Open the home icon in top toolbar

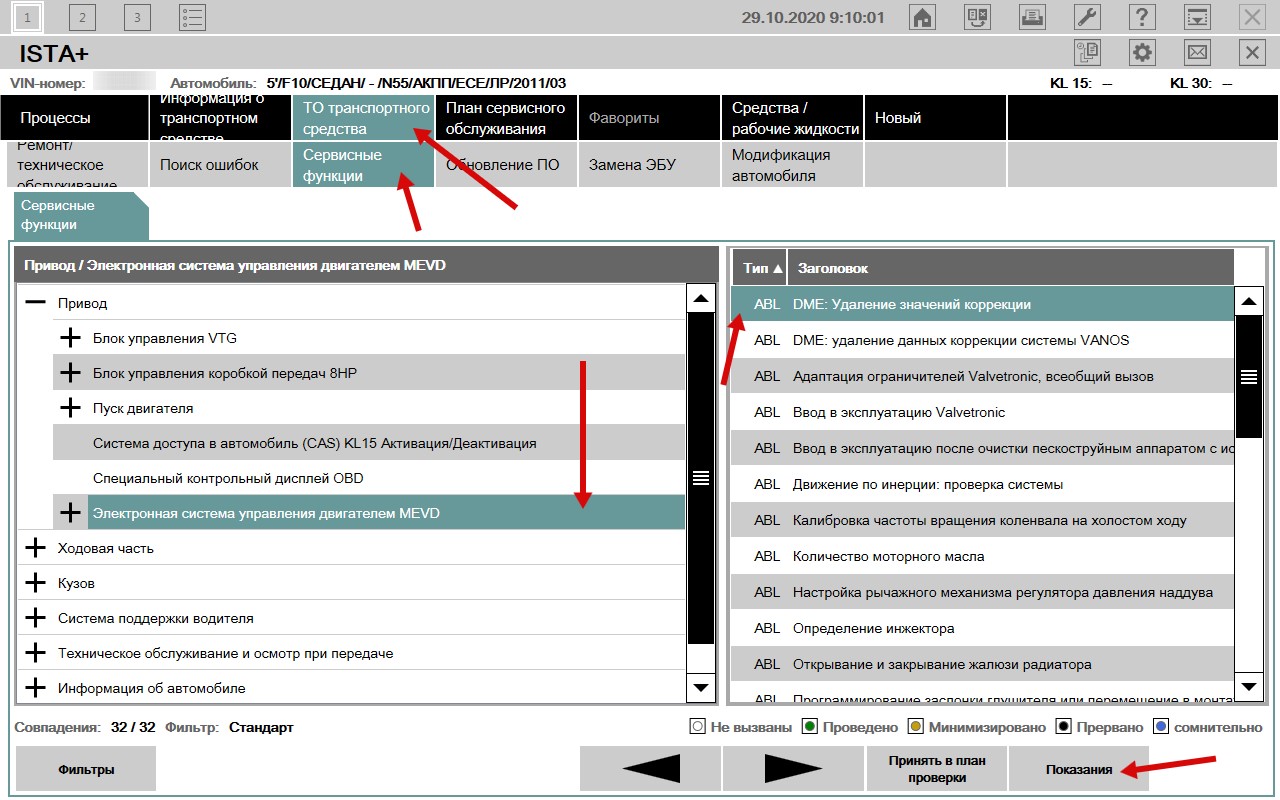click(923, 17)
